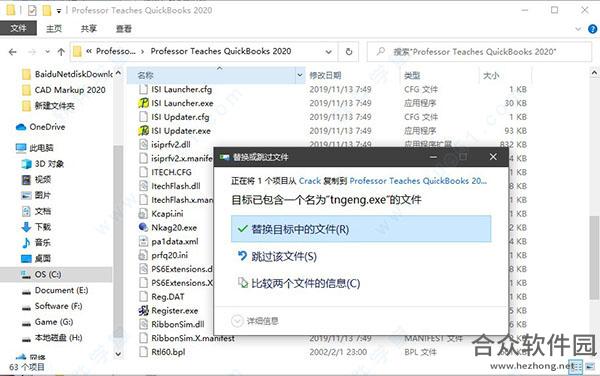
Task: Switch to the 主页 ribbon tab
Action: pos(54,29)
